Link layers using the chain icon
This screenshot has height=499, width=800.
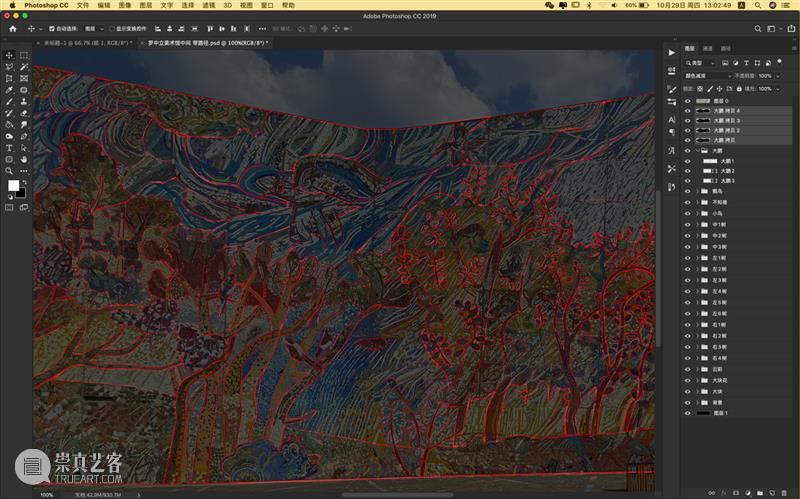711,493
